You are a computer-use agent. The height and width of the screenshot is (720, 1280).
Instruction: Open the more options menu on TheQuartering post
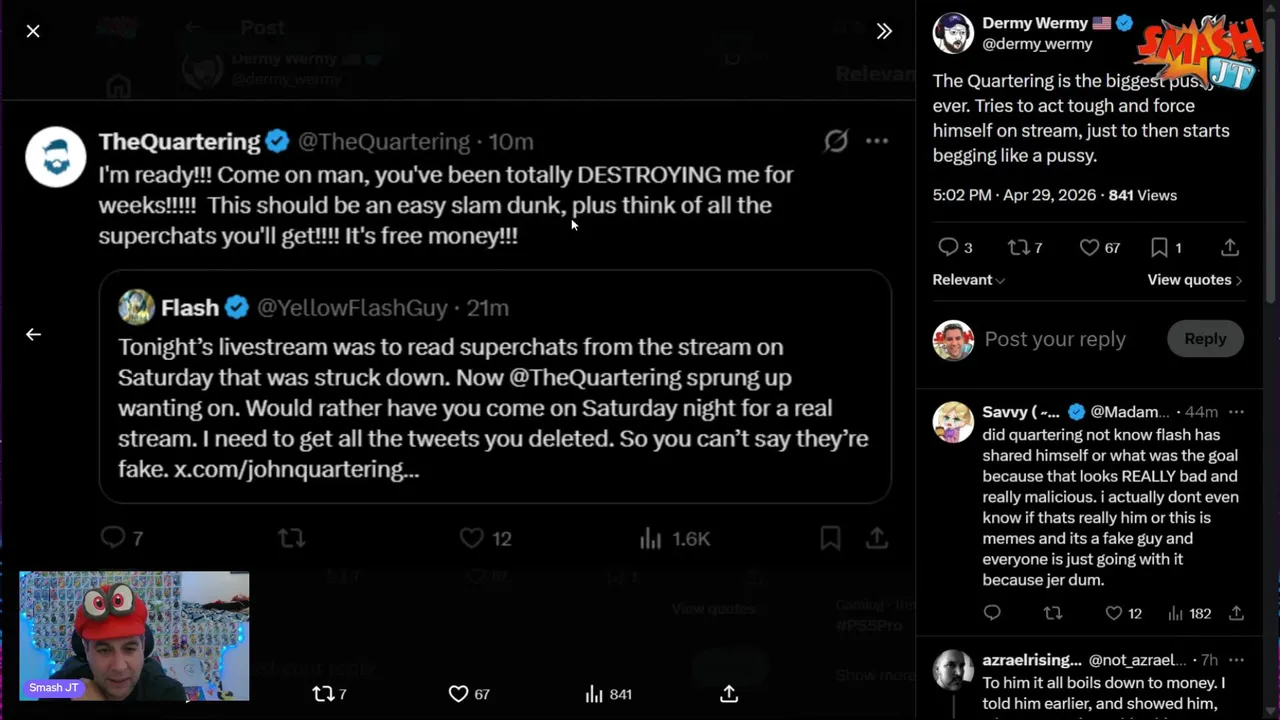(x=877, y=141)
